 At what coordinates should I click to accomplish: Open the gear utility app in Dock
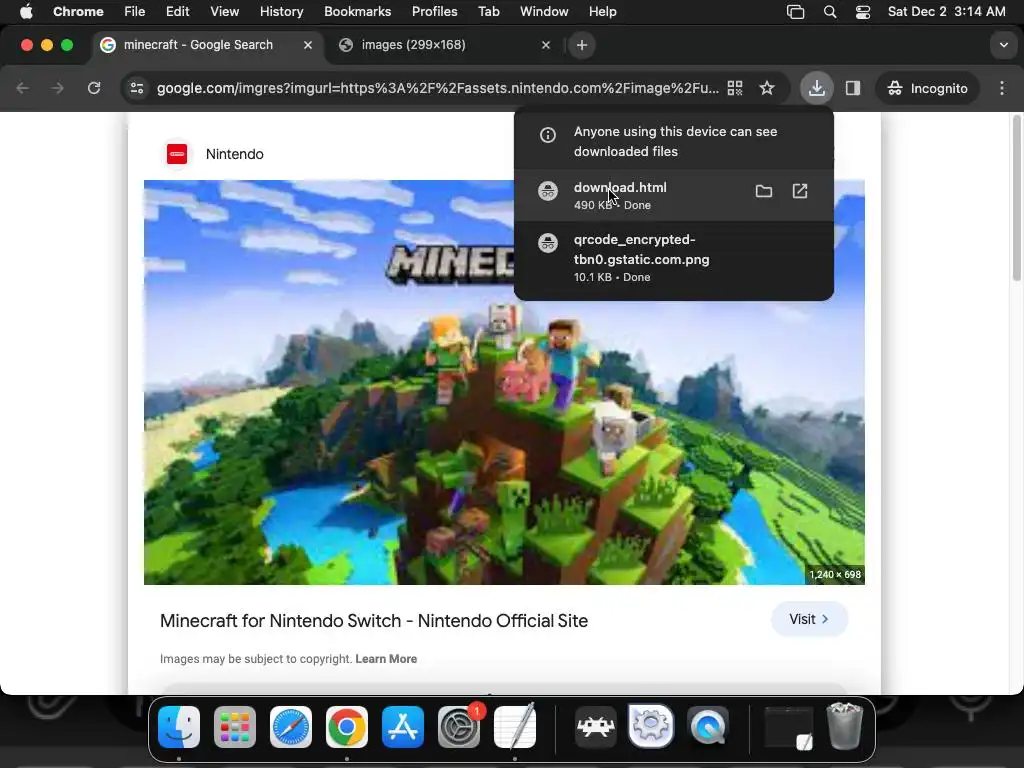(650, 726)
